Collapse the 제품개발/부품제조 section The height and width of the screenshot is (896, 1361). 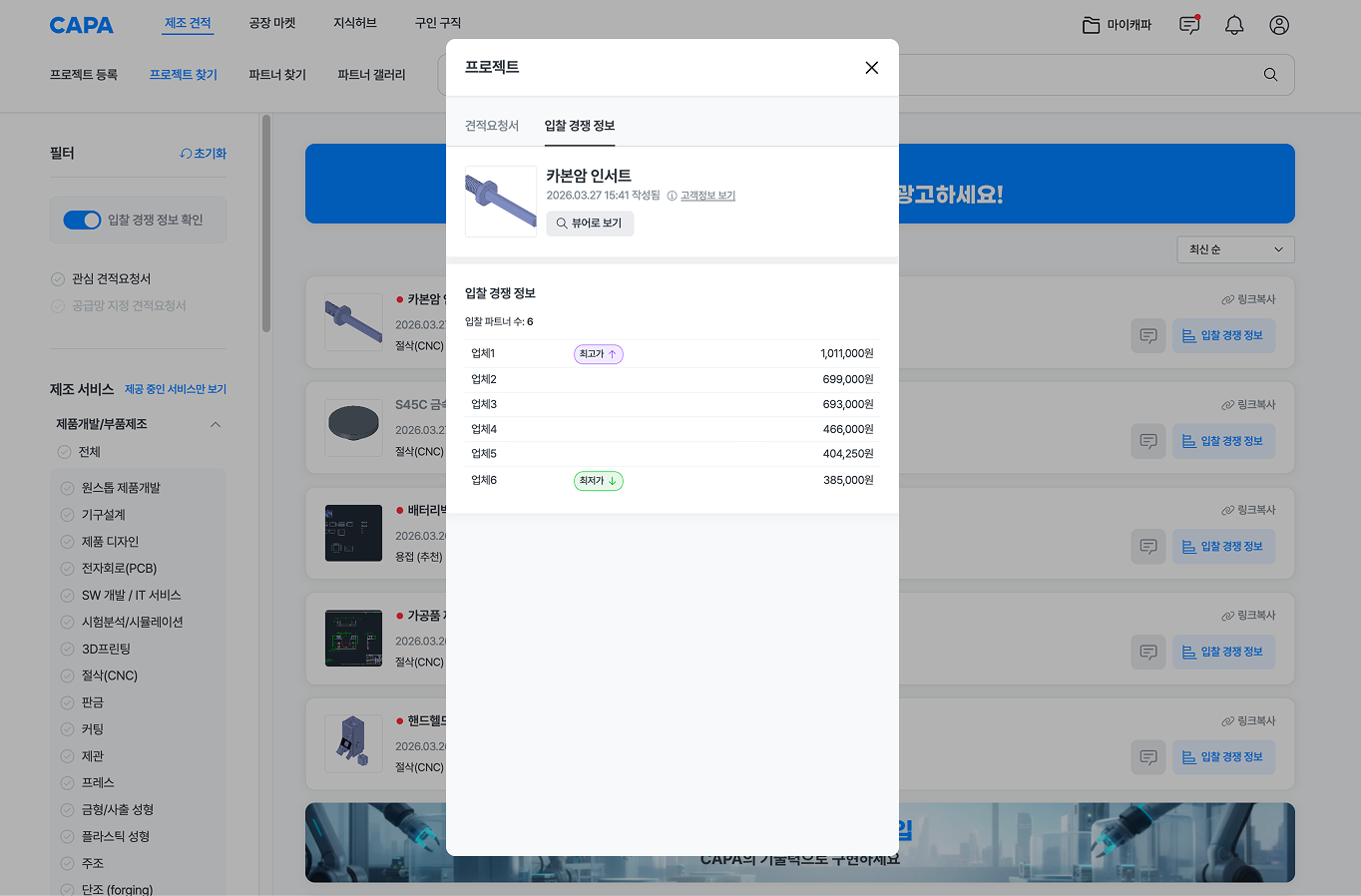coord(215,424)
